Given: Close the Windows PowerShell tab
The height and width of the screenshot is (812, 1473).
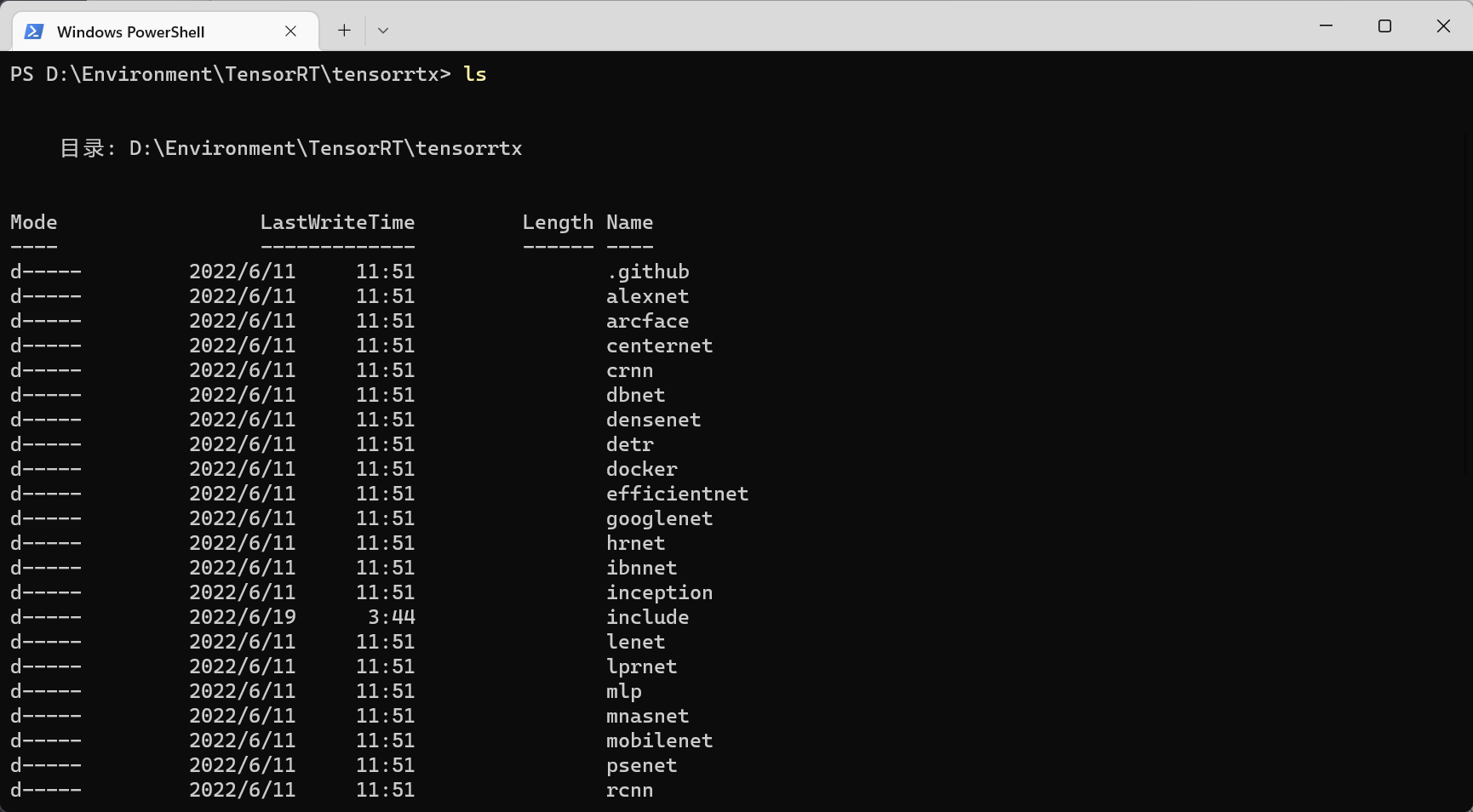Looking at the screenshot, I should click(290, 31).
